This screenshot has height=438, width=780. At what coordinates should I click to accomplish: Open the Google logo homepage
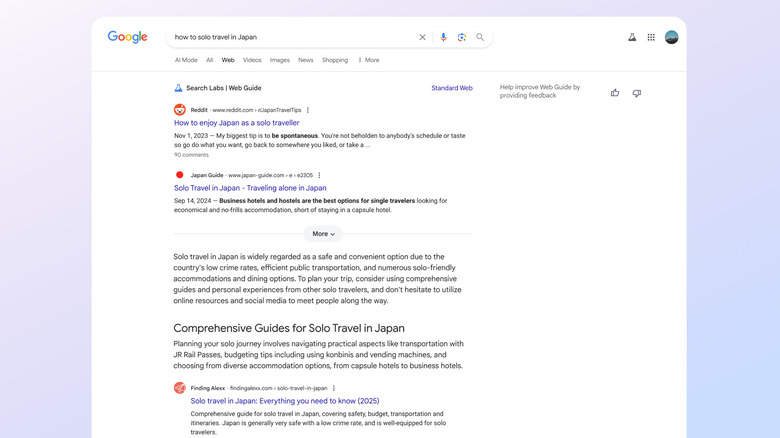[127, 37]
